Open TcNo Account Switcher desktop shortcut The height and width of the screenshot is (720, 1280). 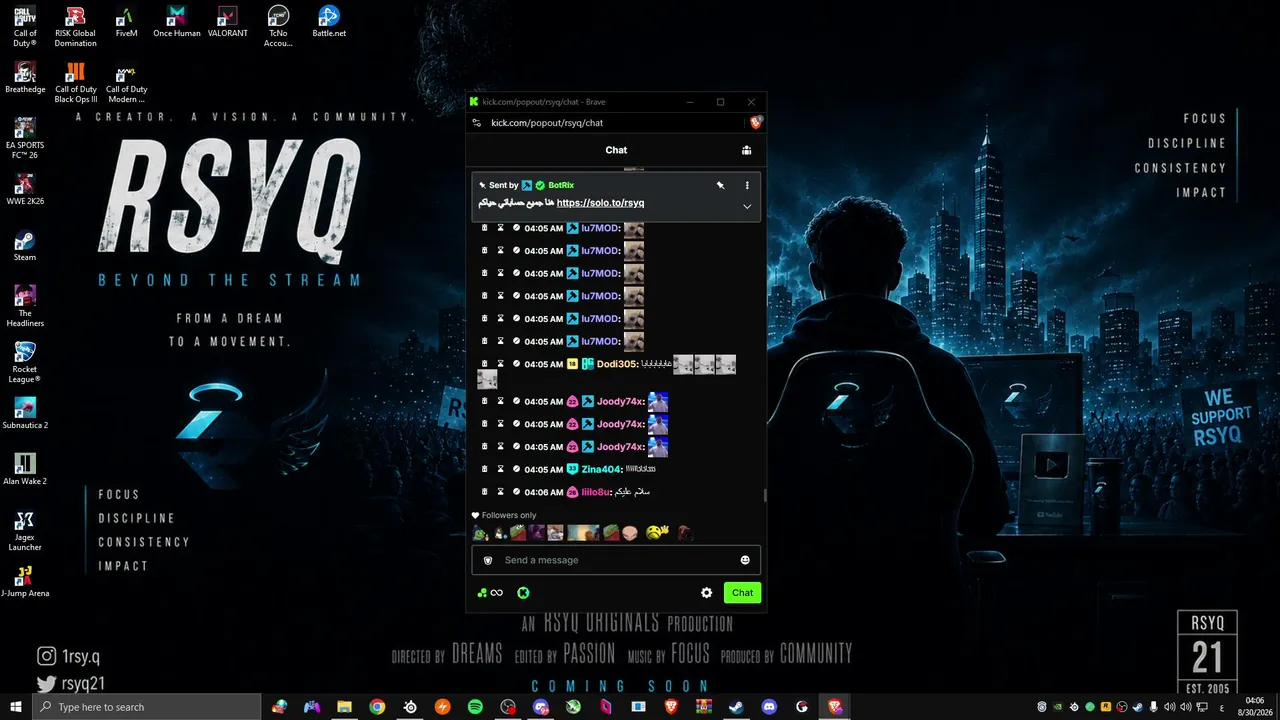(278, 27)
